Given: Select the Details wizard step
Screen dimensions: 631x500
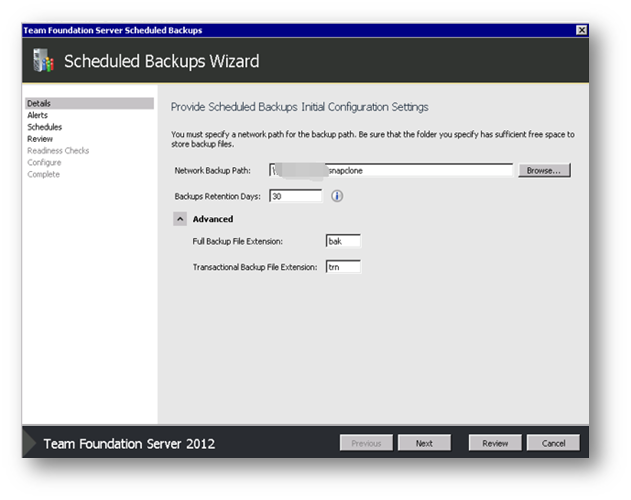Looking at the screenshot, I should [x=89, y=103].
